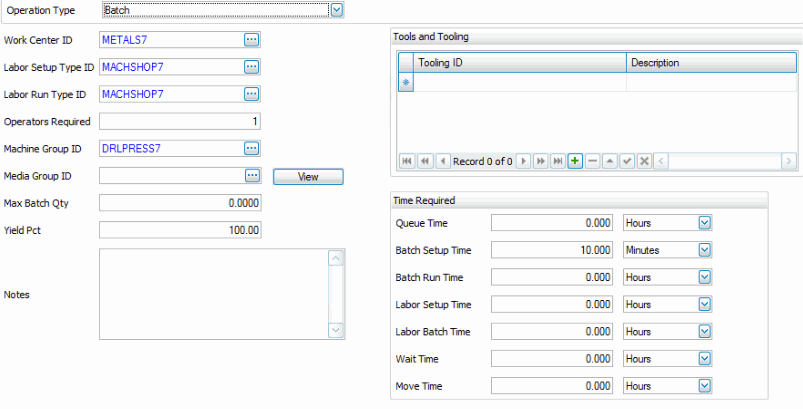
Task: Click the Description column header
Action: click(710, 63)
